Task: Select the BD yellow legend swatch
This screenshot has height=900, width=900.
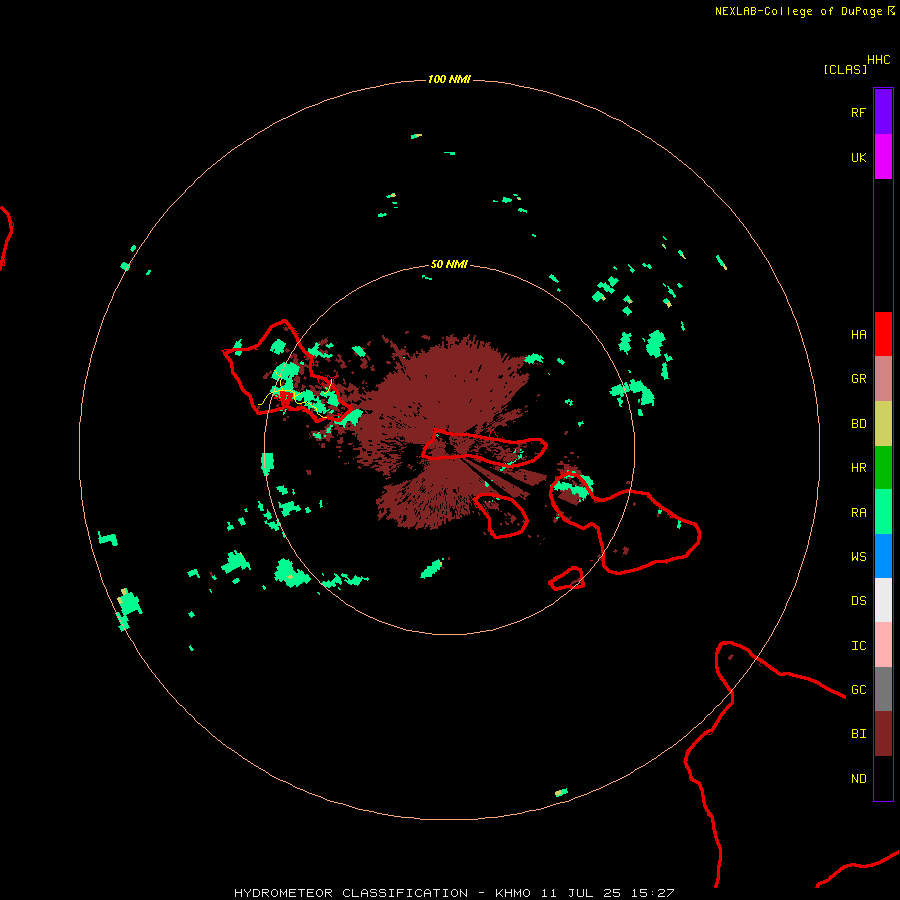Action: [x=883, y=424]
